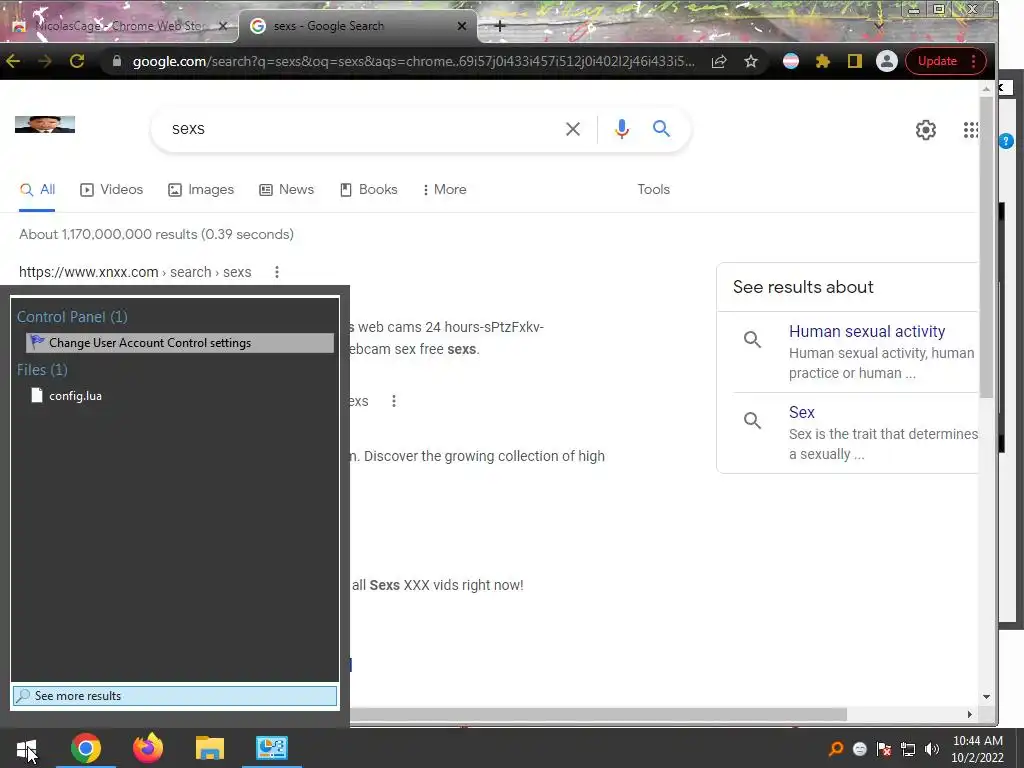Open the search Tools options
The height and width of the screenshot is (768, 1024).
tap(654, 189)
